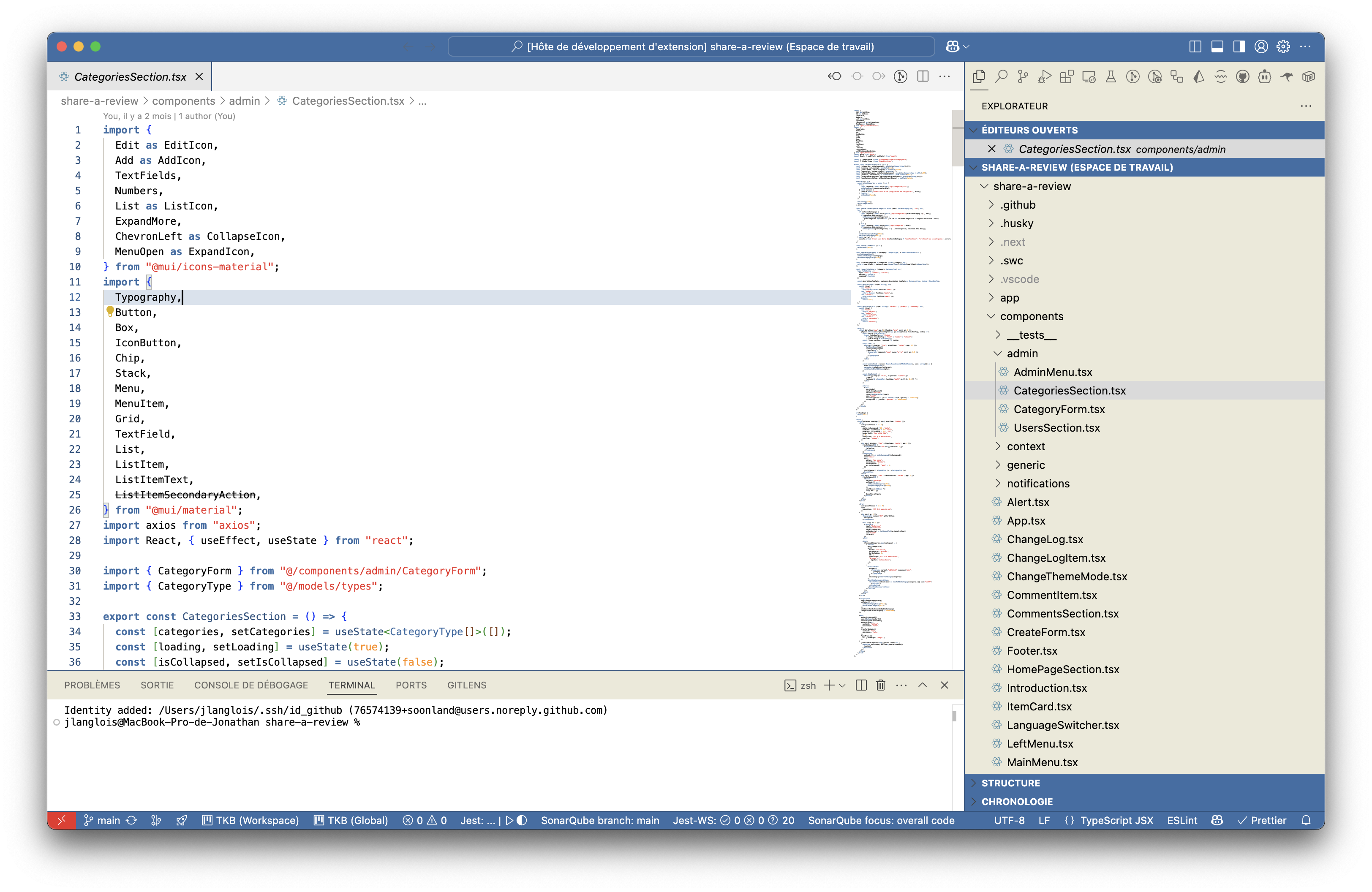
Task: Open the Extensions view icon
Action: [x=1067, y=76]
